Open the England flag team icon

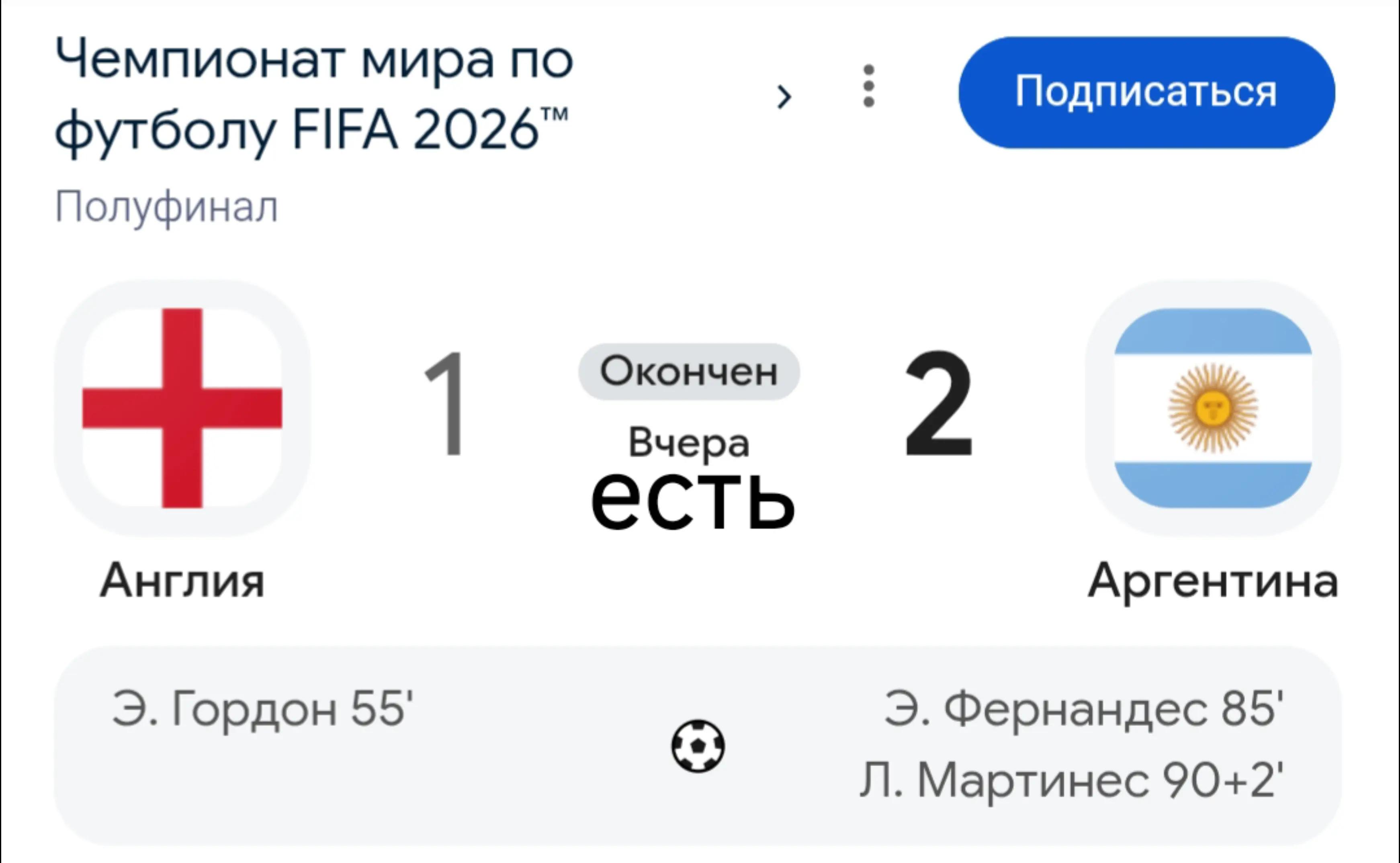pyautogui.click(x=182, y=408)
